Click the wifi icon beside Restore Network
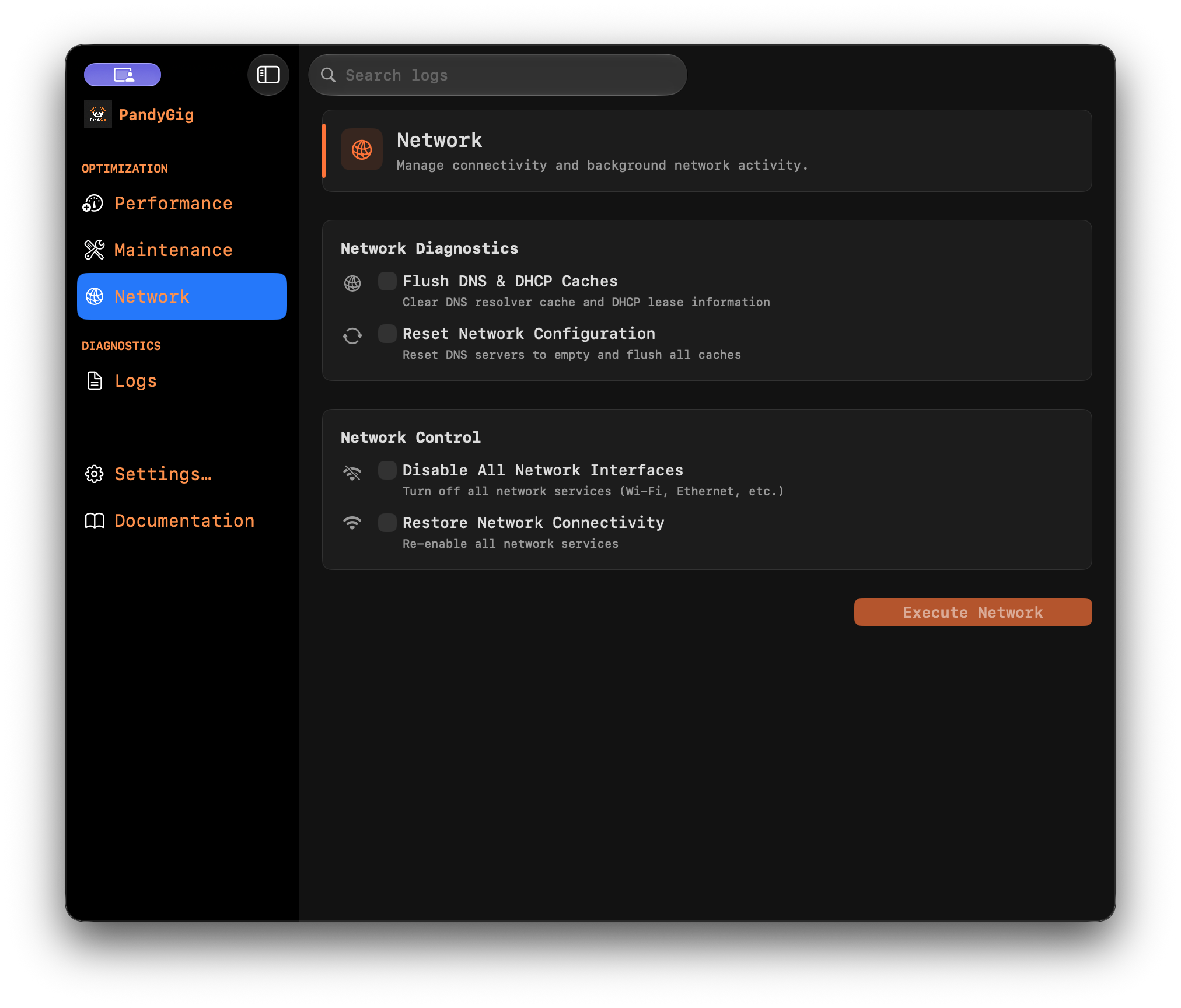The image size is (1181, 1008). coord(352,523)
